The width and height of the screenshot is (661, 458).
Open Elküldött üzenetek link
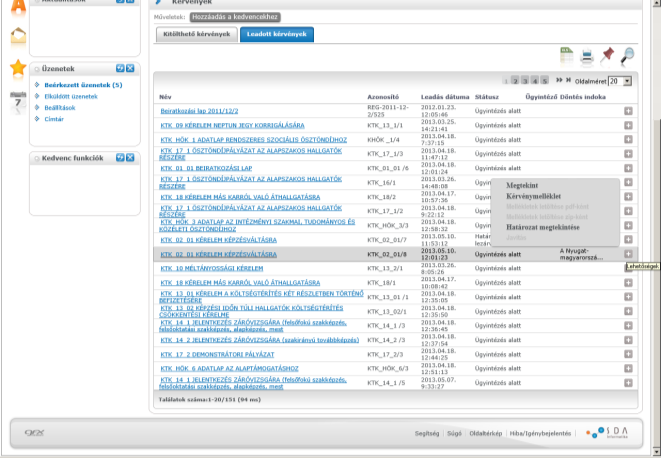(71, 96)
